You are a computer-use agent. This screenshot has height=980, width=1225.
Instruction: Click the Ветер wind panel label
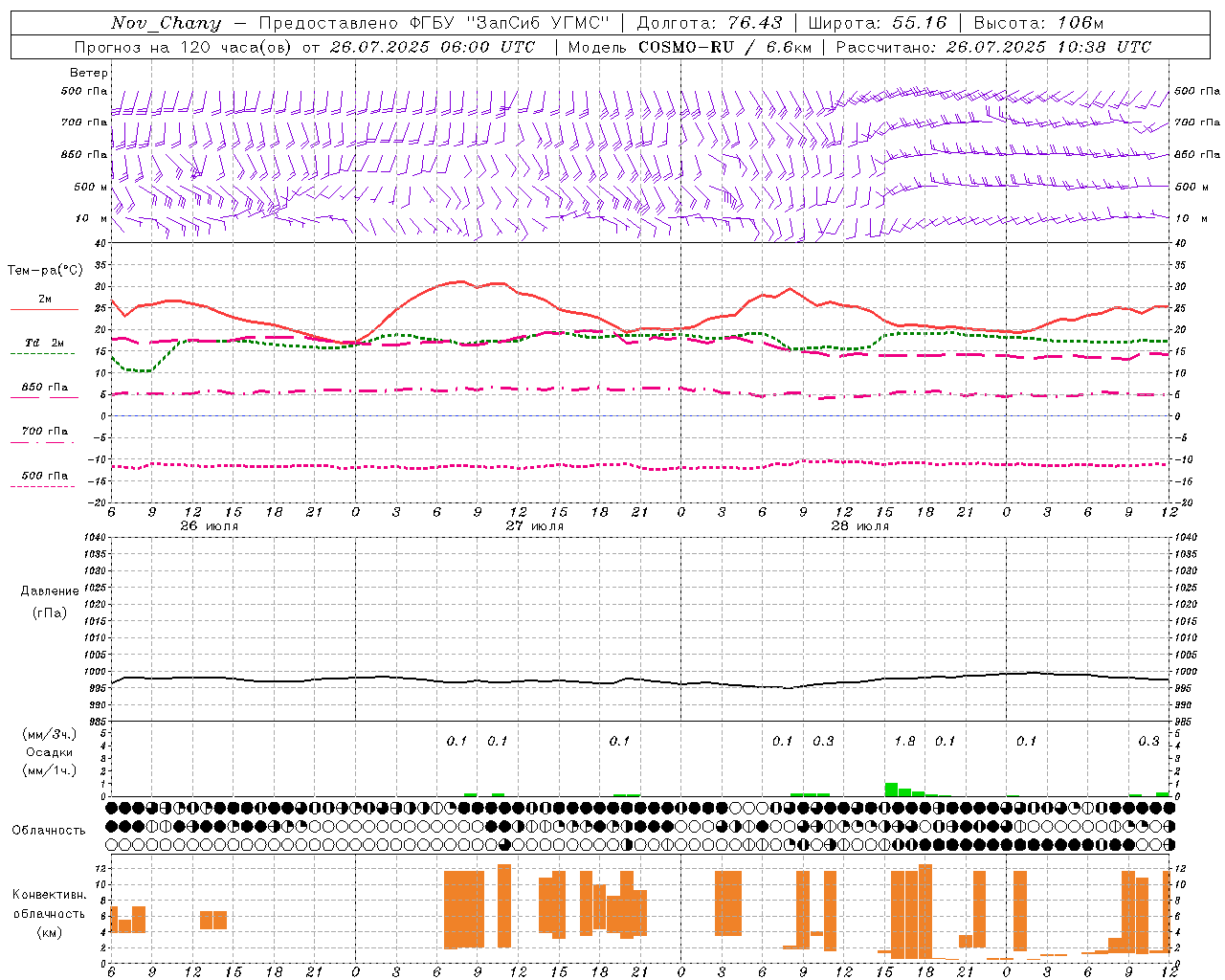[89, 73]
